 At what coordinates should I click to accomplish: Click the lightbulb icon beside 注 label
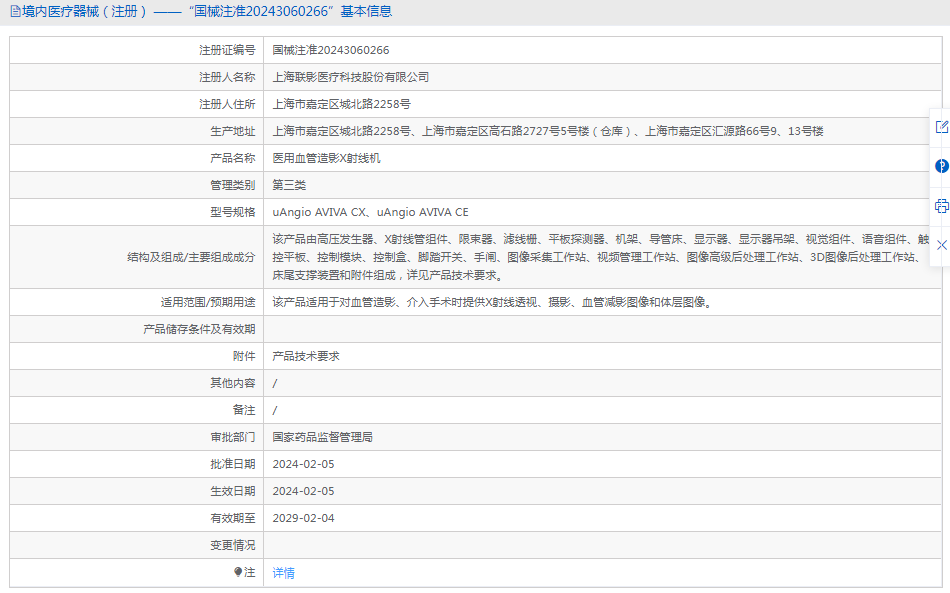point(238,572)
